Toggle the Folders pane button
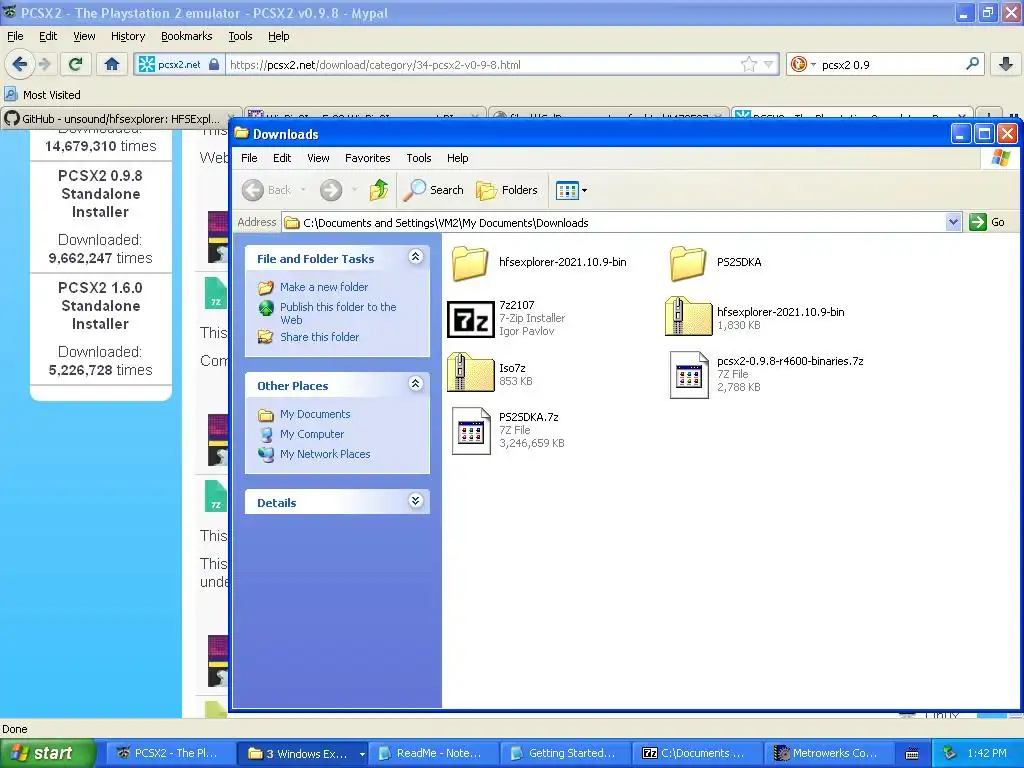The height and width of the screenshot is (768, 1024). point(507,190)
